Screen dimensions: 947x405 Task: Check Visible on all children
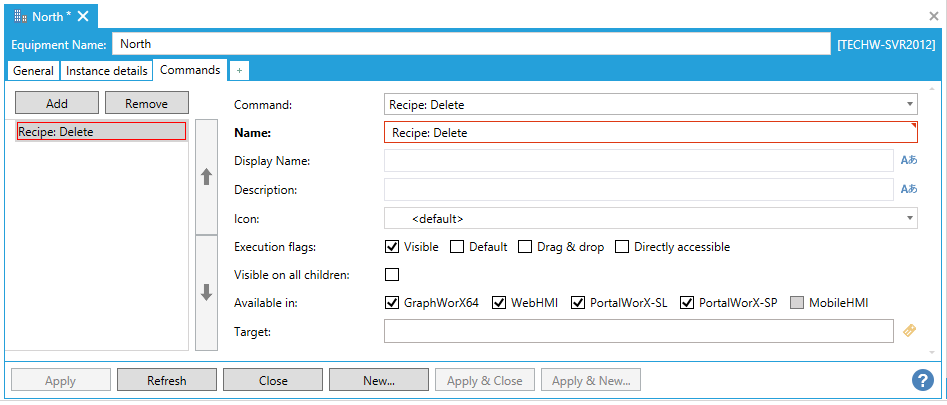(x=392, y=275)
